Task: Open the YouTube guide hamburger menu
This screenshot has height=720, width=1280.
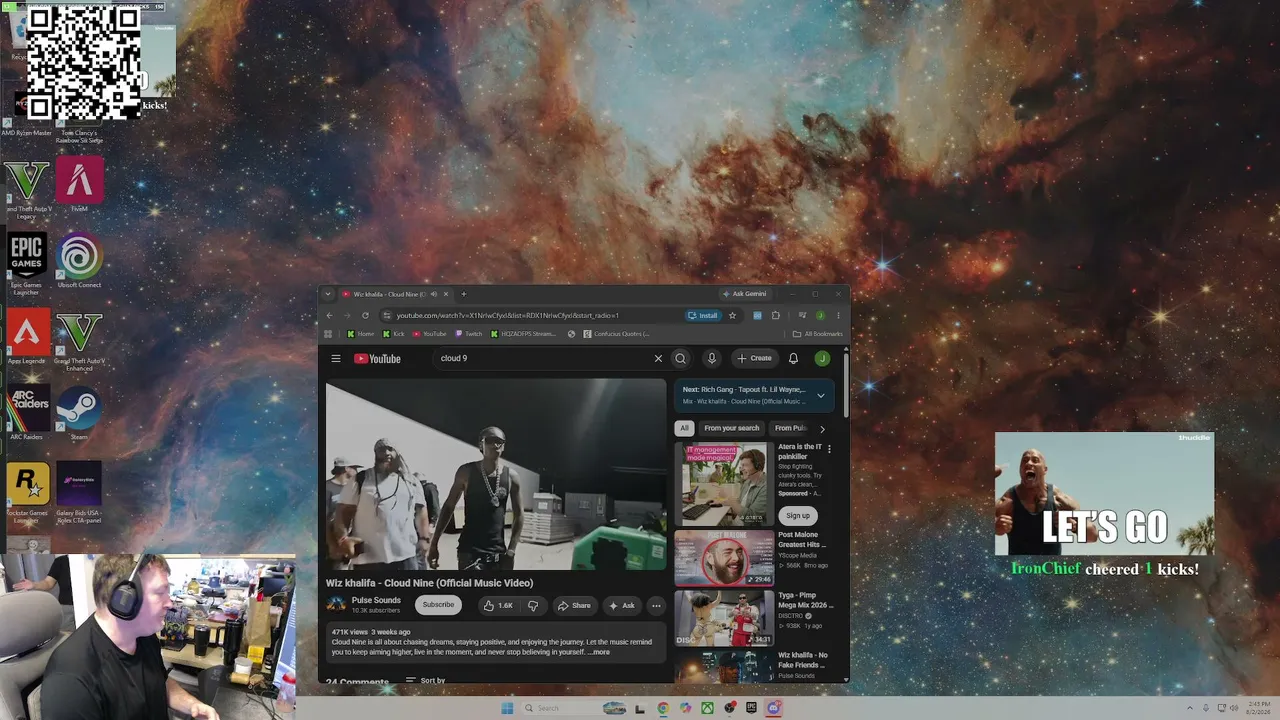Action: [x=336, y=359]
